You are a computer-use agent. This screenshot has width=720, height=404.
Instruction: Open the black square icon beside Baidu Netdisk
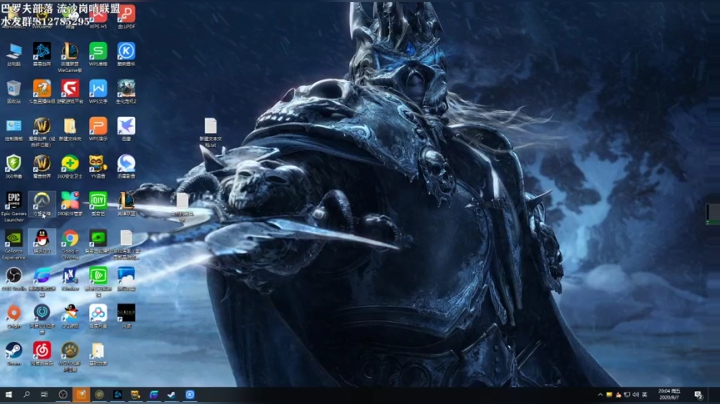point(126,316)
